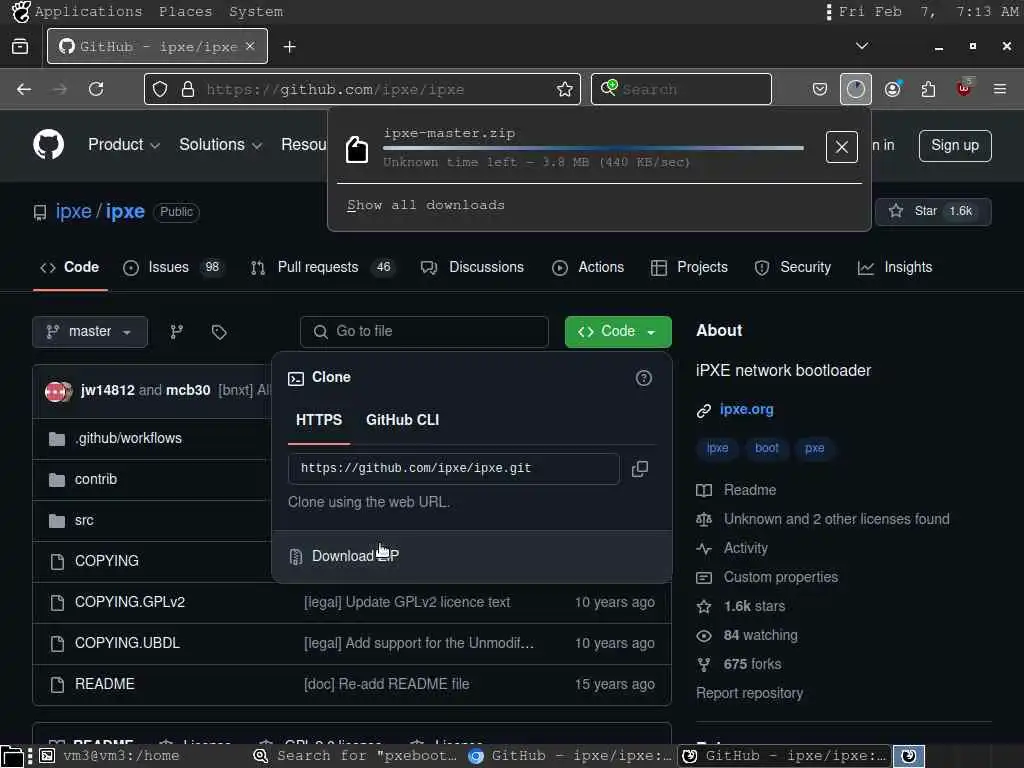
Task: Open the ipxe.org website link
Action: [x=746, y=409]
